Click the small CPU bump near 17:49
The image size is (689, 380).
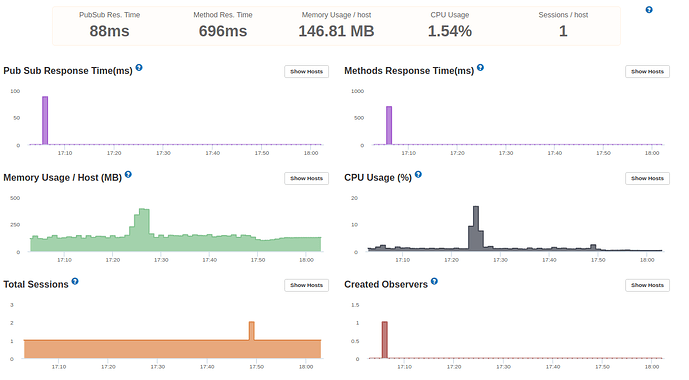tap(593, 247)
